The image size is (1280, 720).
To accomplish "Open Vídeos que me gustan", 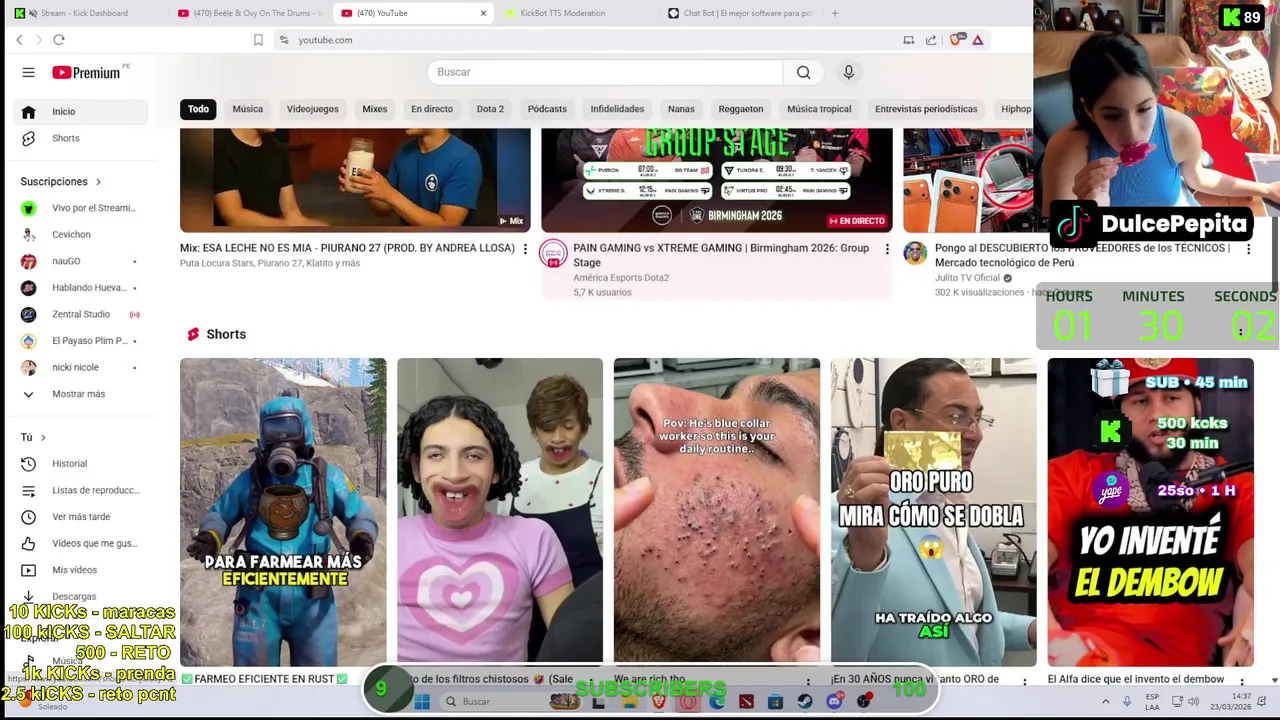I will point(80,543).
